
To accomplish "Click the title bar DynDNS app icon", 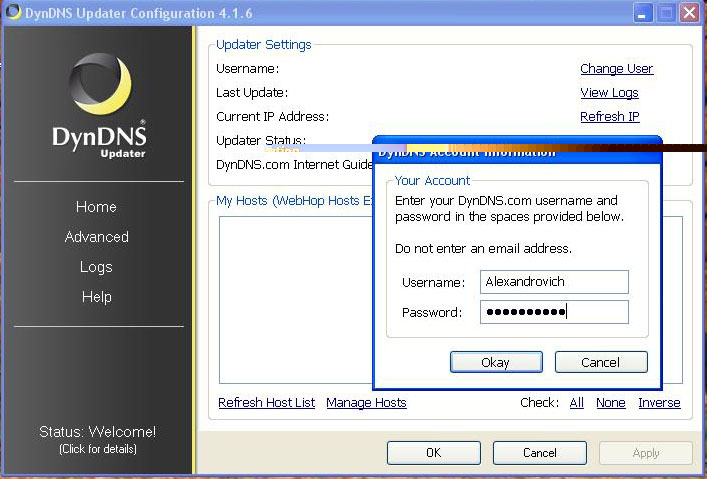I will tap(13, 12).
